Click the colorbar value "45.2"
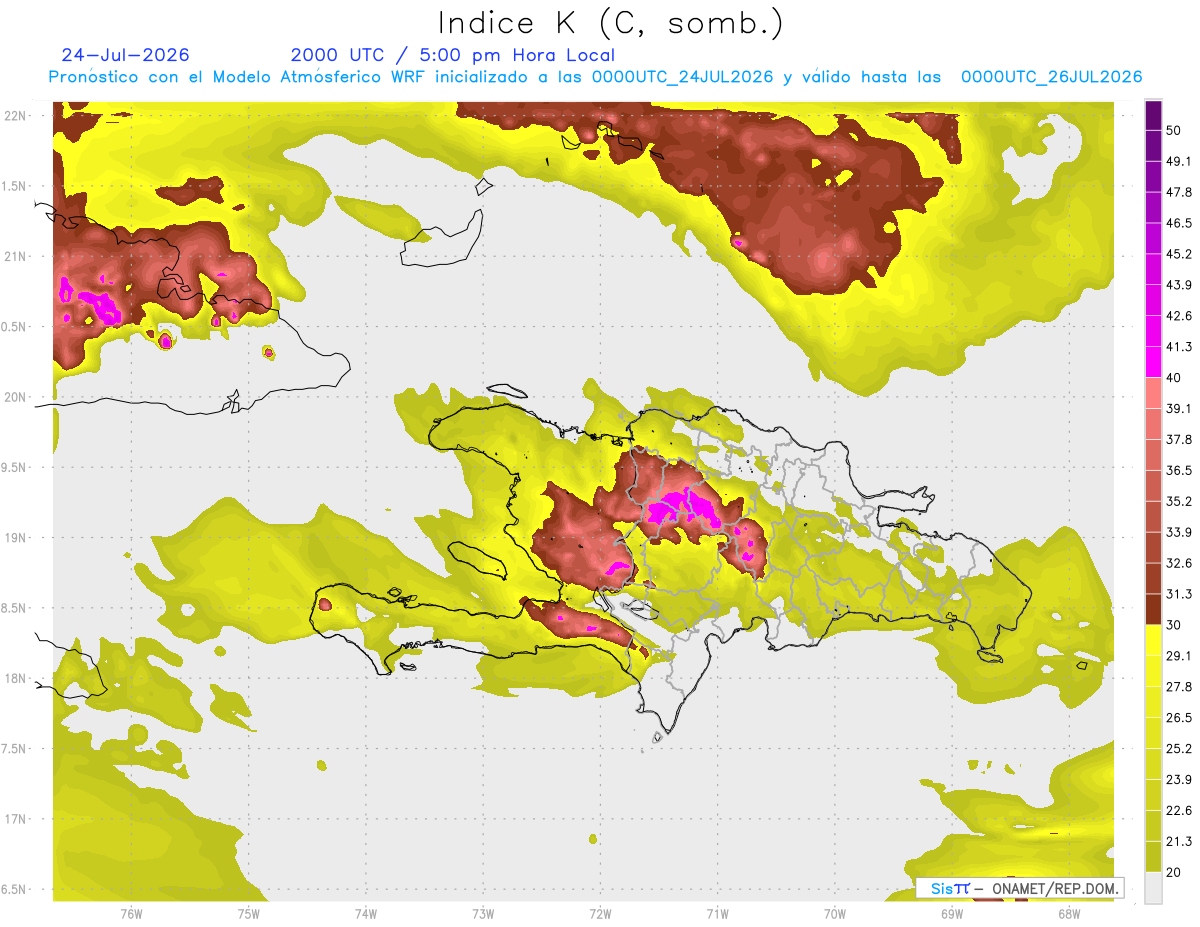Viewport: 1200px width, 927px height. (1179, 254)
